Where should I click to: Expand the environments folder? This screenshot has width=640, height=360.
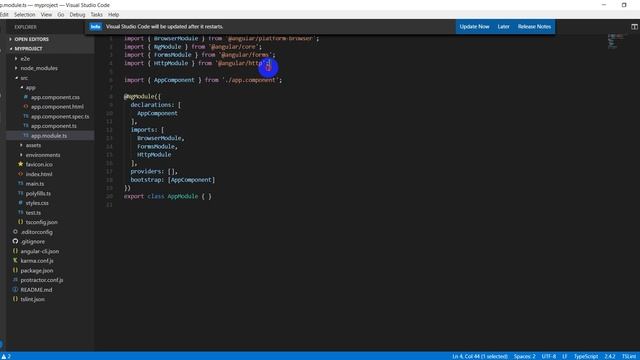(x=43, y=155)
